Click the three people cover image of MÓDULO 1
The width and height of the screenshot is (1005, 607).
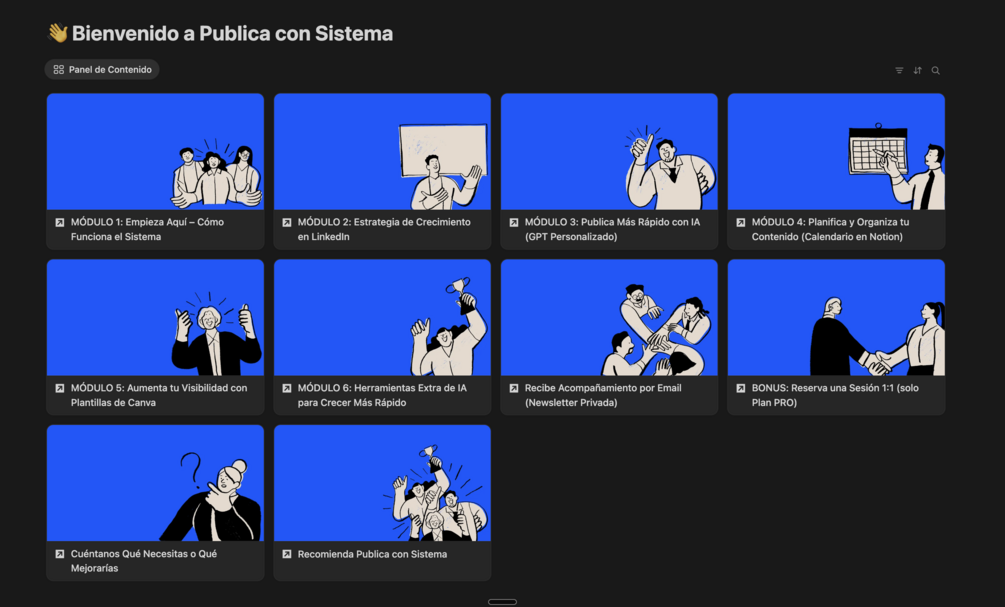[155, 151]
